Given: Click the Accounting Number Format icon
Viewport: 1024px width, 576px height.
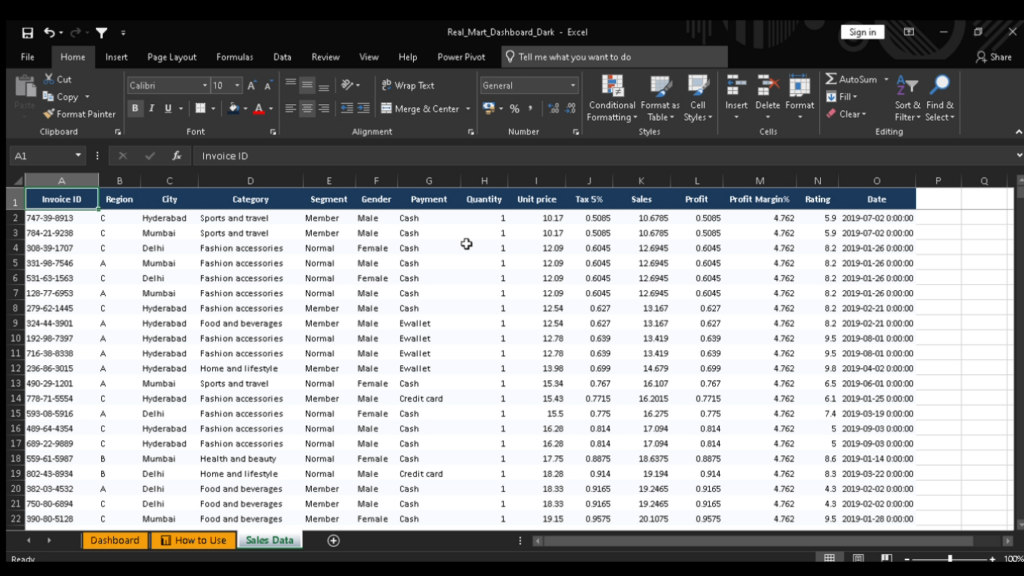Looking at the screenshot, I should pyautogui.click(x=488, y=108).
